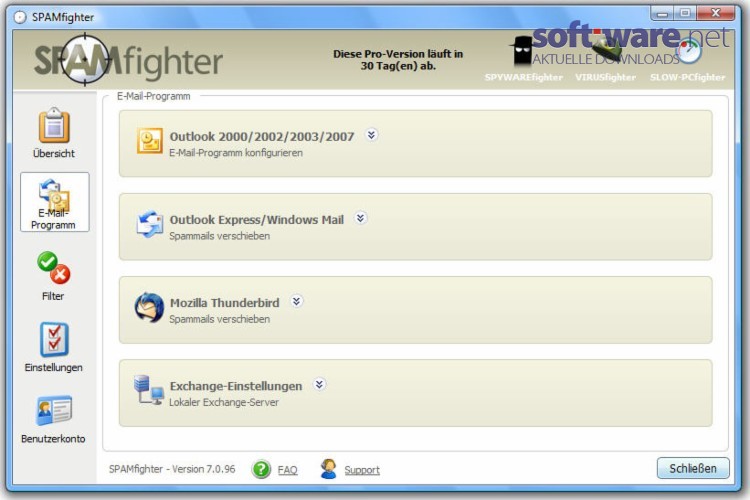Open the SLOW-PCfighter link
The width and height of the screenshot is (750, 500).
687,77
